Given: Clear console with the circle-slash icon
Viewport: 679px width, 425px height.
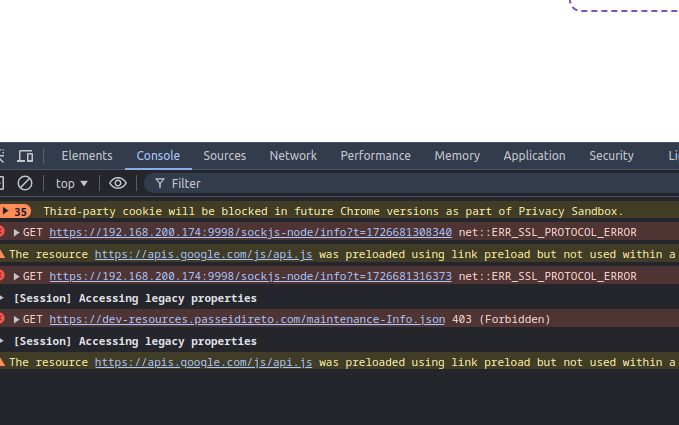Looking at the screenshot, I should (x=25, y=183).
